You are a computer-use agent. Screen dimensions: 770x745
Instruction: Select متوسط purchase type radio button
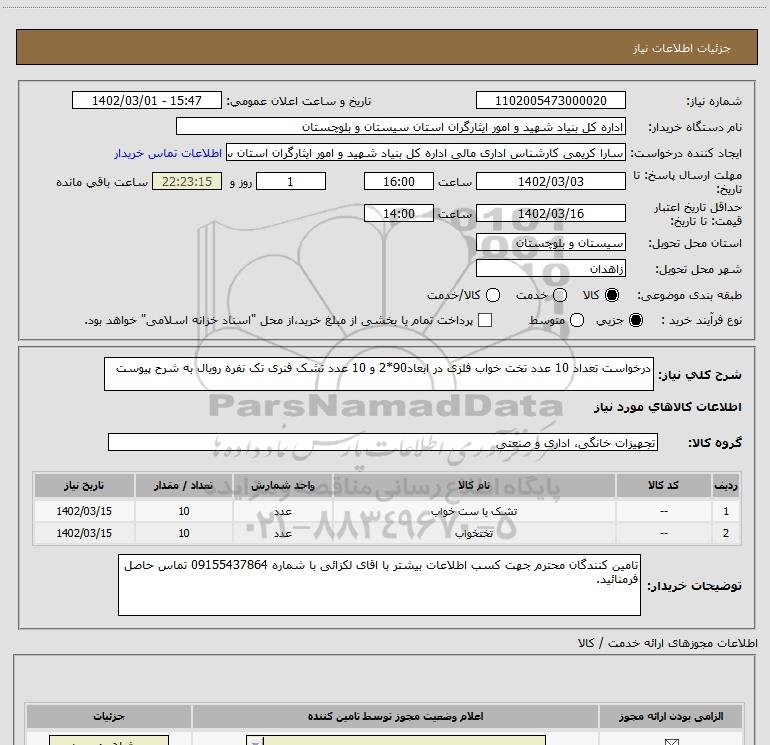point(577,320)
